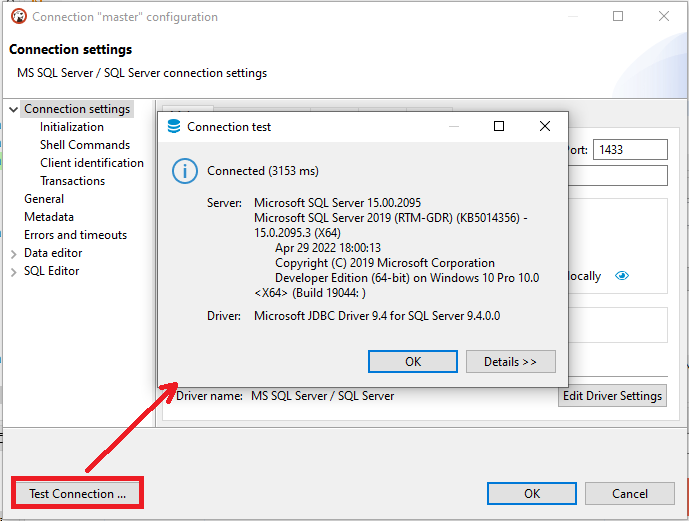Toggle the eye icon to show password
The height and width of the screenshot is (523, 689).
(x=622, y=276)
